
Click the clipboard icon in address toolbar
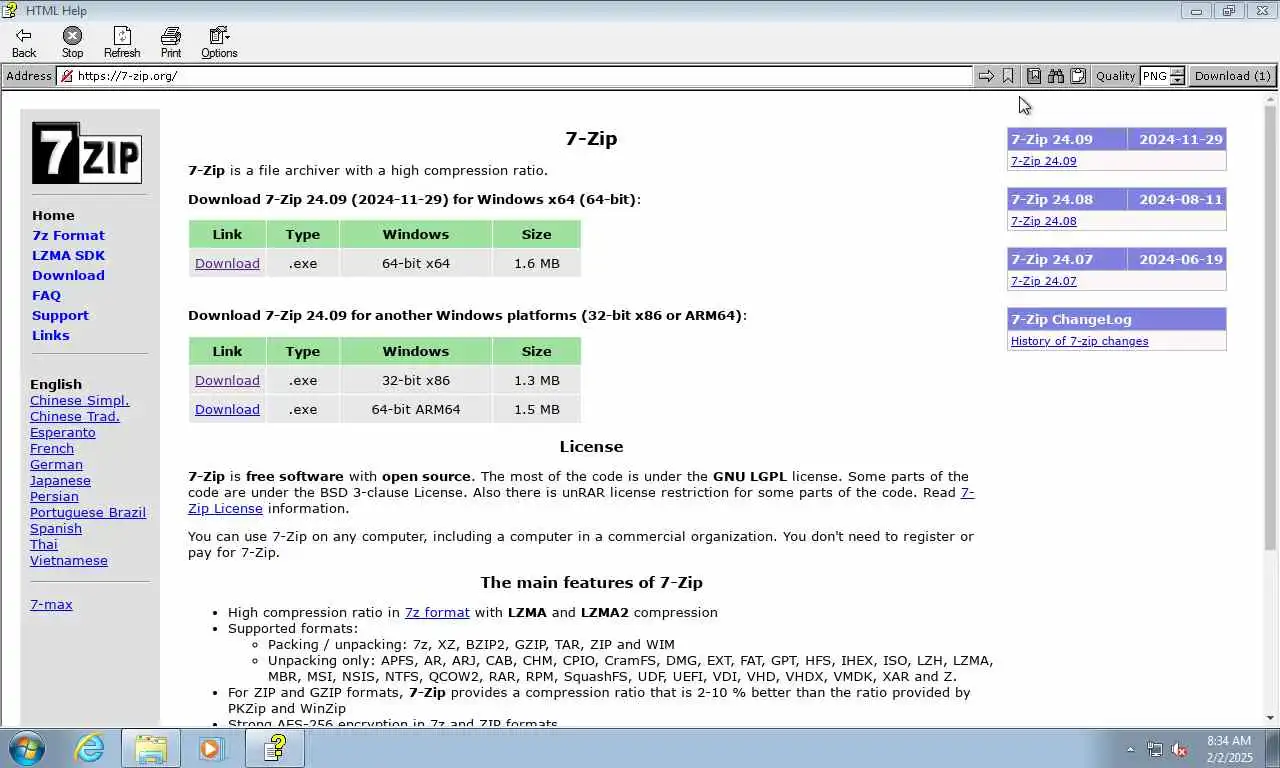click(1078, 76)
